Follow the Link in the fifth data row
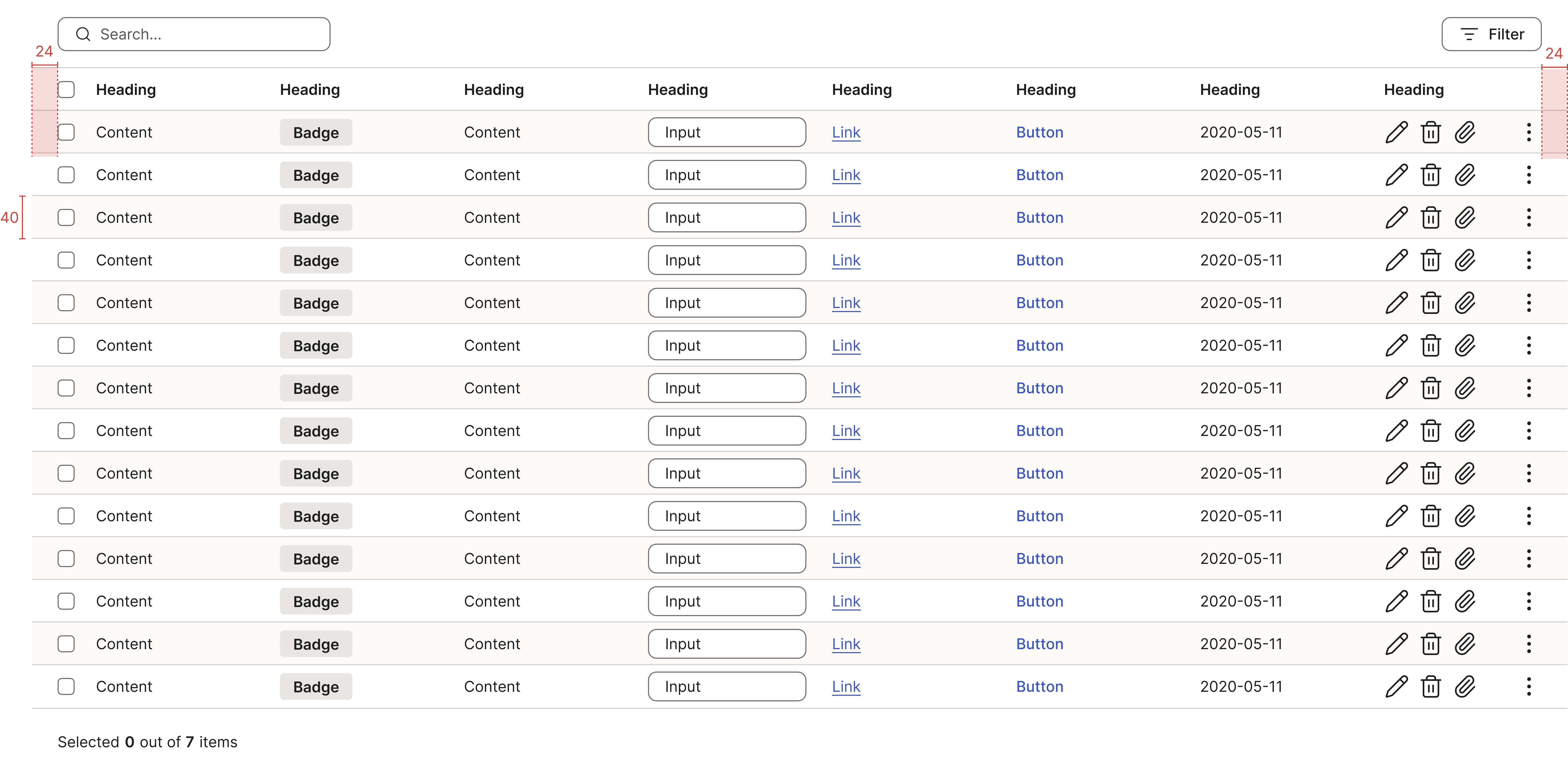1568x776 pixels. [x=846, y=302]
